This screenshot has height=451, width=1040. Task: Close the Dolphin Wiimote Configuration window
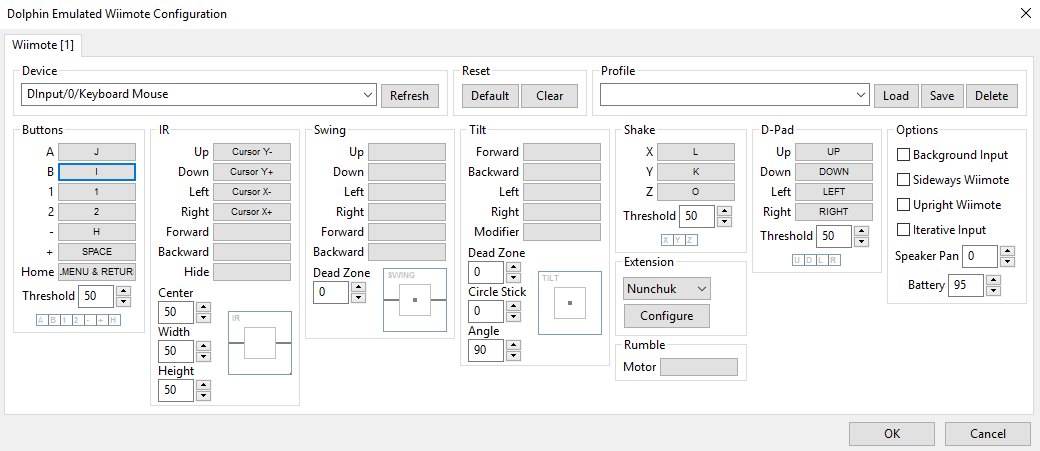(x=1023, y=14)
